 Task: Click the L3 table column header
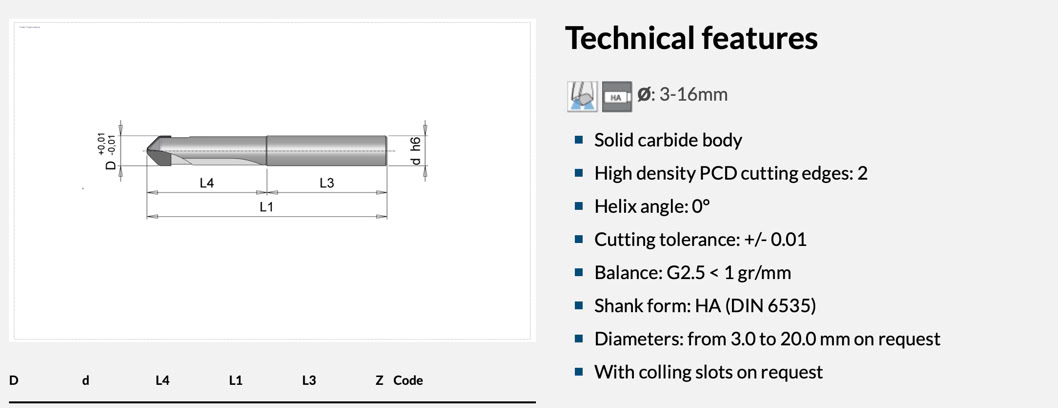point(309,381)
